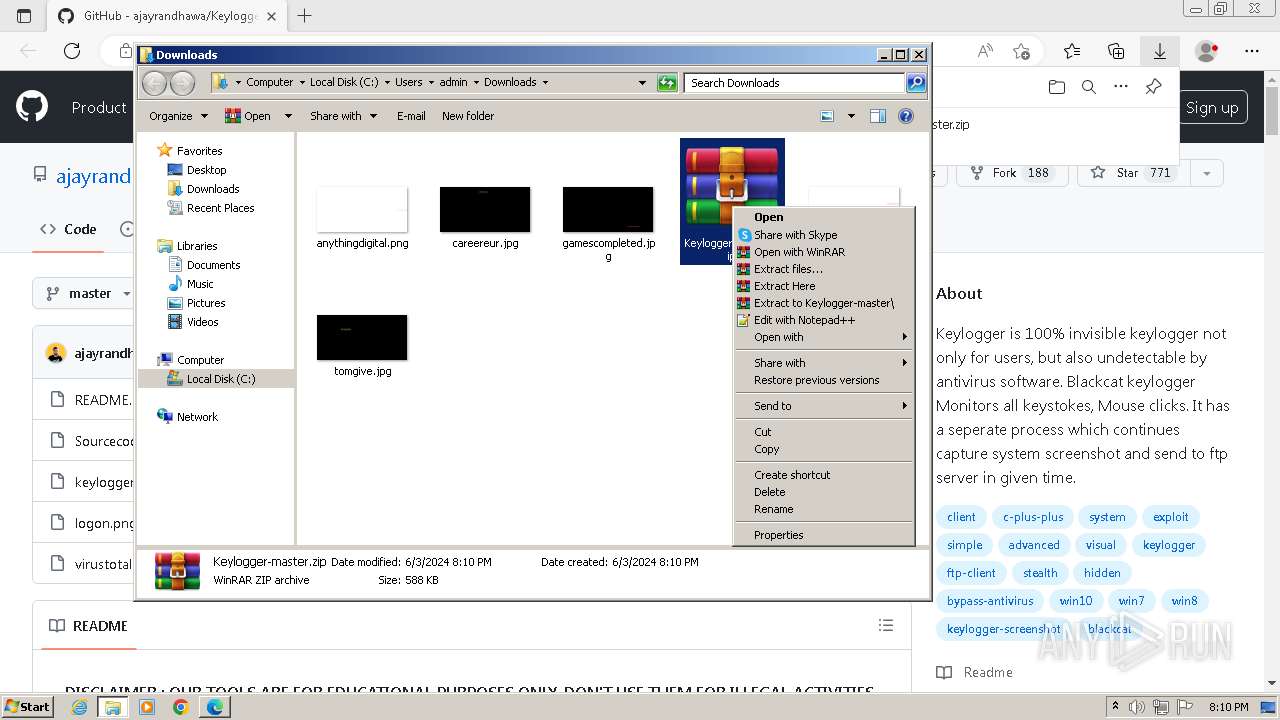
Task: Click Search Downloads input field
Action: (795, 83)
